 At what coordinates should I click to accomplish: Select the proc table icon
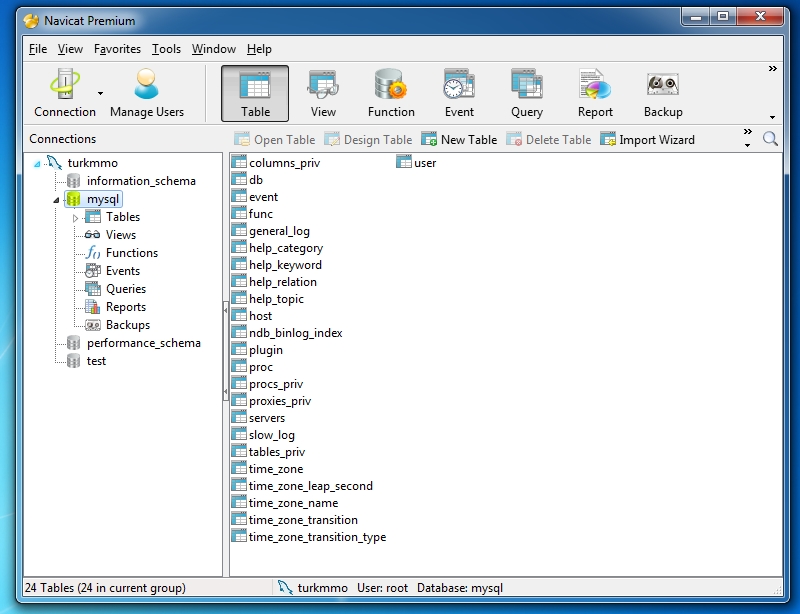tap(239, 366)
